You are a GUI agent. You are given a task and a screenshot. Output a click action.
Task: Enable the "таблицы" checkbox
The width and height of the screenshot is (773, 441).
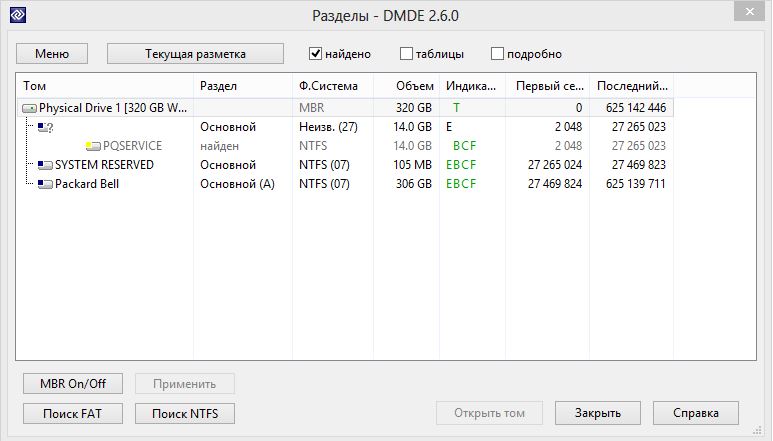406,54
